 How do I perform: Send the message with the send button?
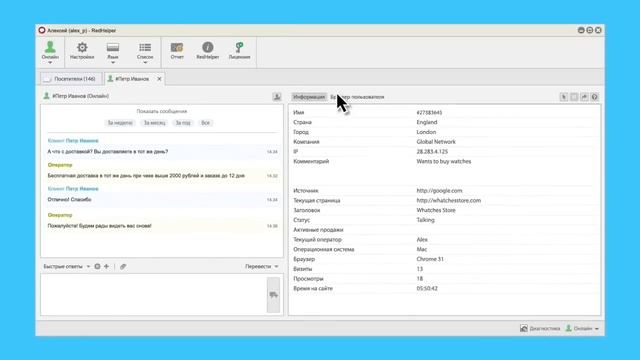[x=273, y=295]
